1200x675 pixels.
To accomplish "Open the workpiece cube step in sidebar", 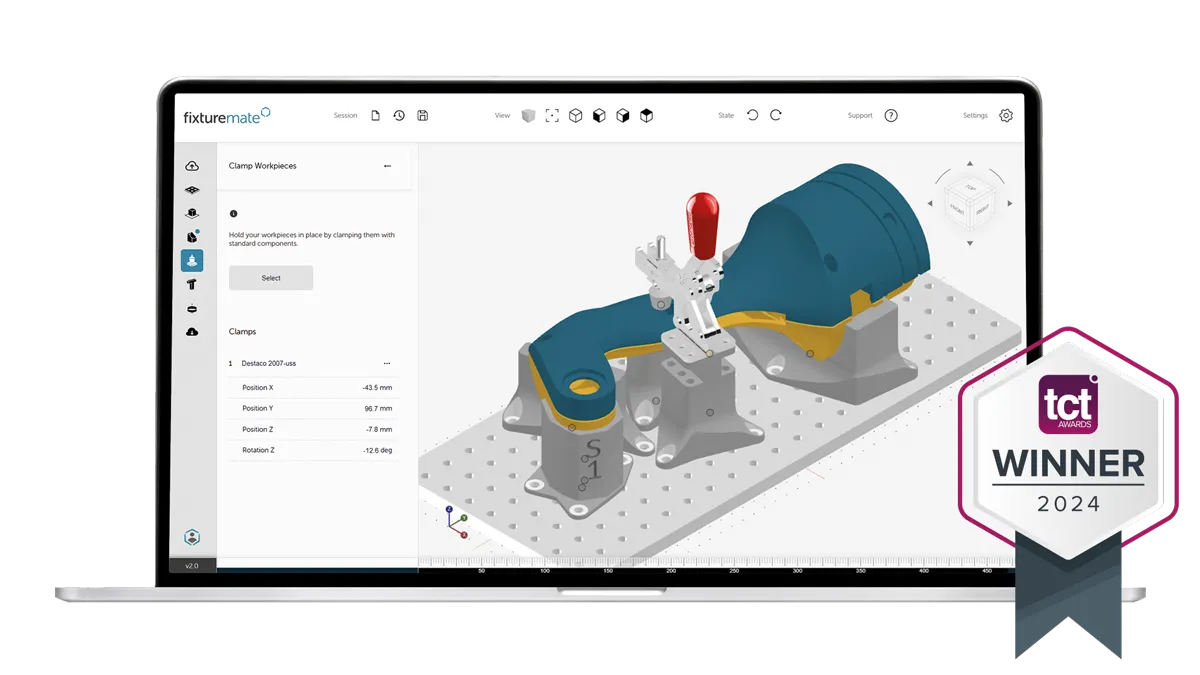I will pyautogui.click(x=192, y=213).
